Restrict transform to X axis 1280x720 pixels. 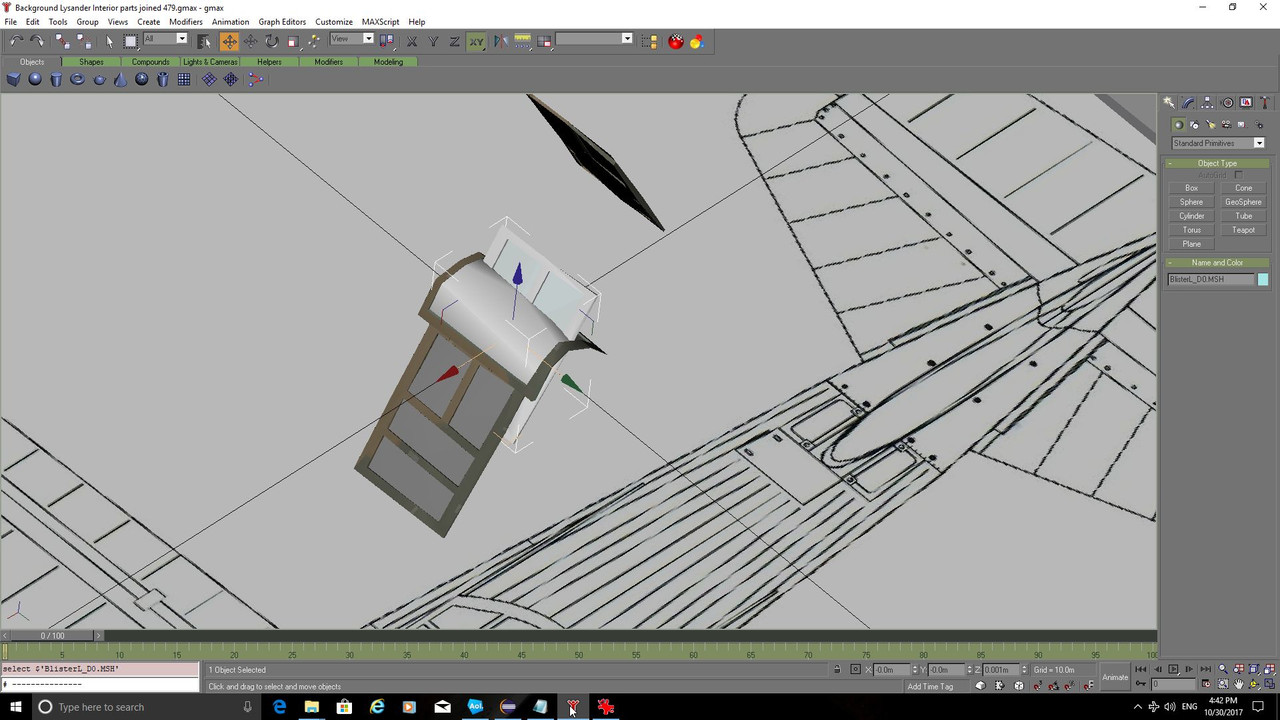click(412, 41)
